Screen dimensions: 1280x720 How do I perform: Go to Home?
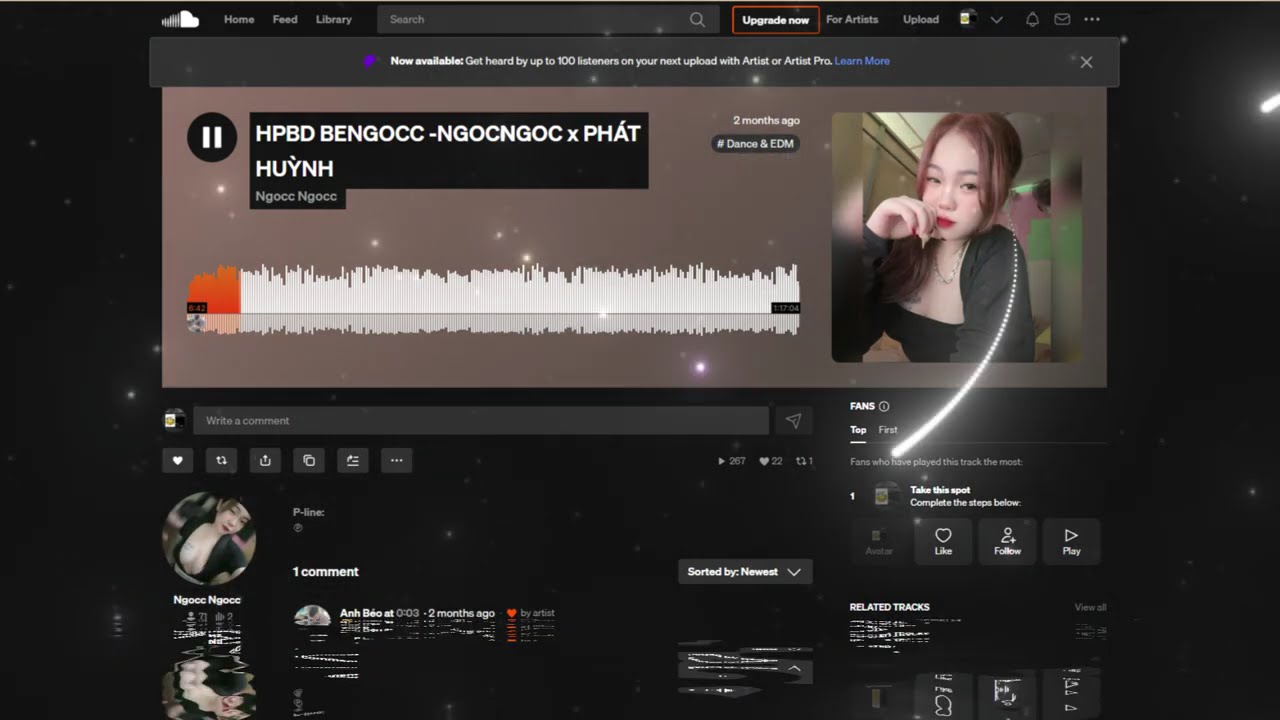pyautogui.click(x=239, y=19)
